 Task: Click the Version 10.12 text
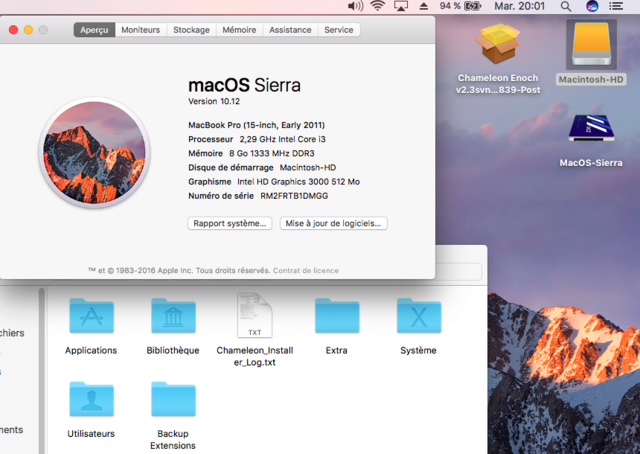214,101
